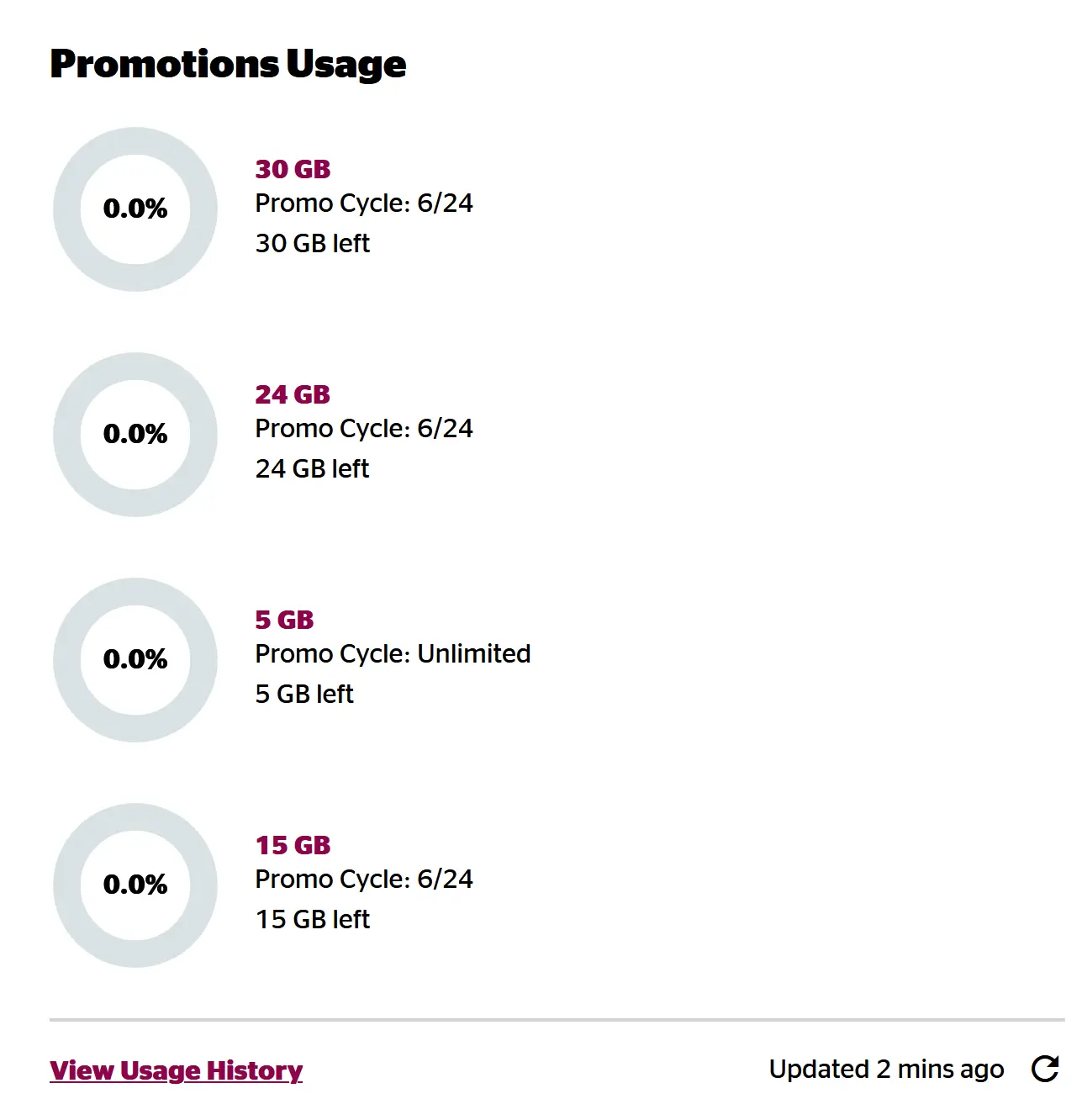Screen dimensions: 1082x1120
Task: Click the 15 GB usage donut chart
Action: 135,885
